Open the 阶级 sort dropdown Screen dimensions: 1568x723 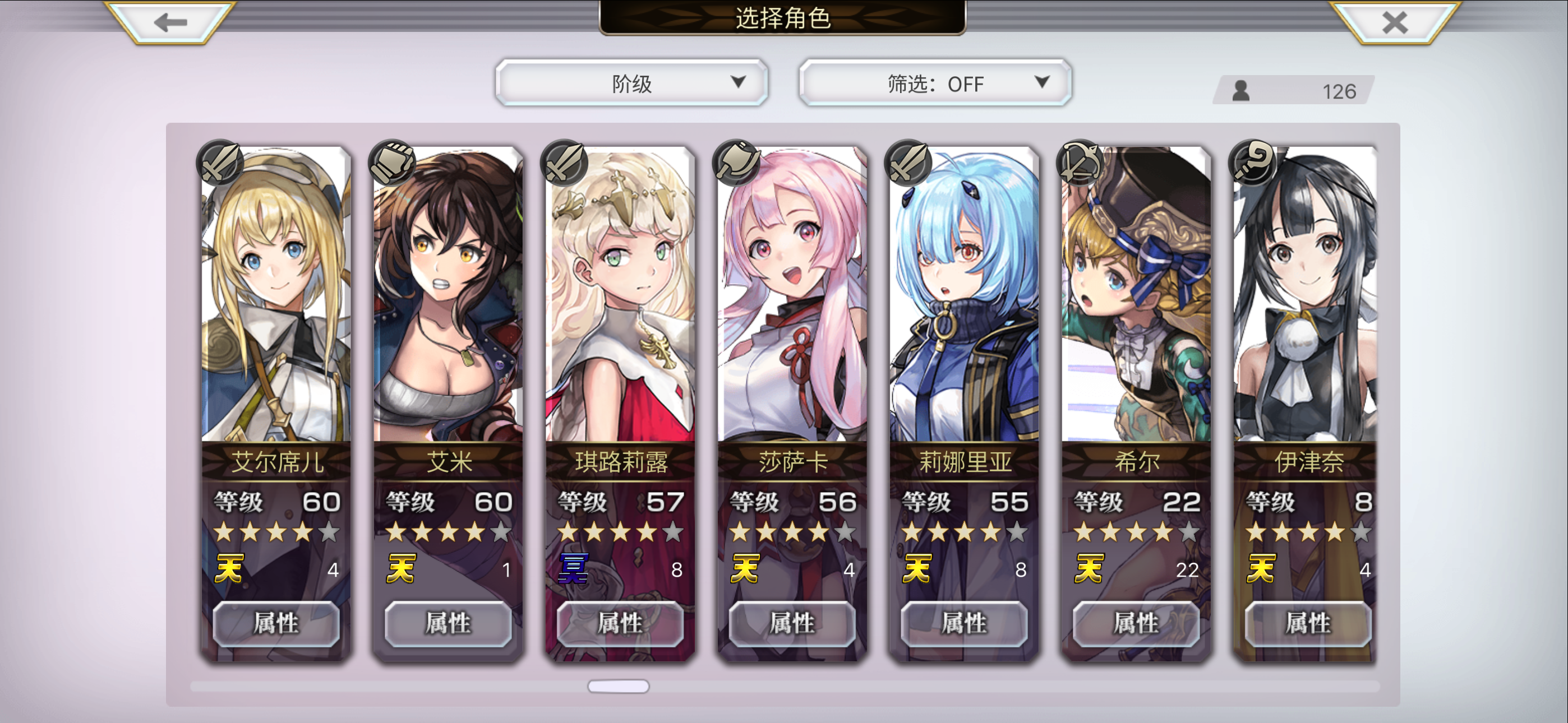[631, 83]
